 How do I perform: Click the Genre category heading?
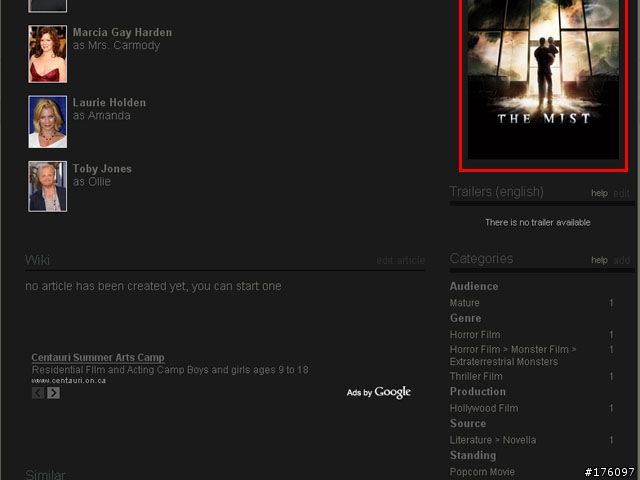[x=465, y=318]
